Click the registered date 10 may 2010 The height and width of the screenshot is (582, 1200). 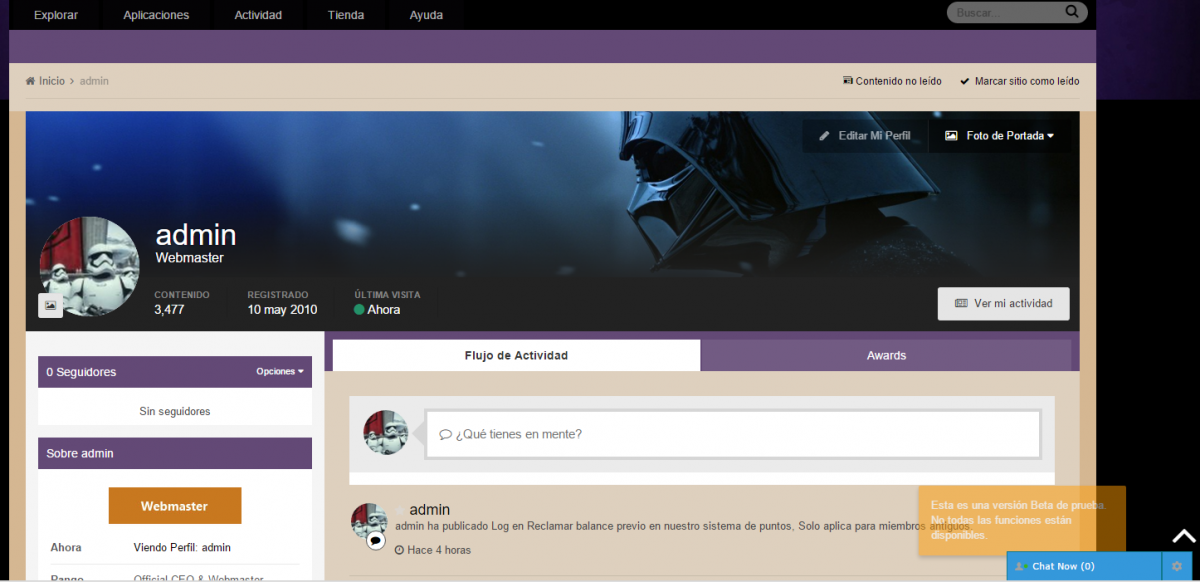(x=282, y=310)
